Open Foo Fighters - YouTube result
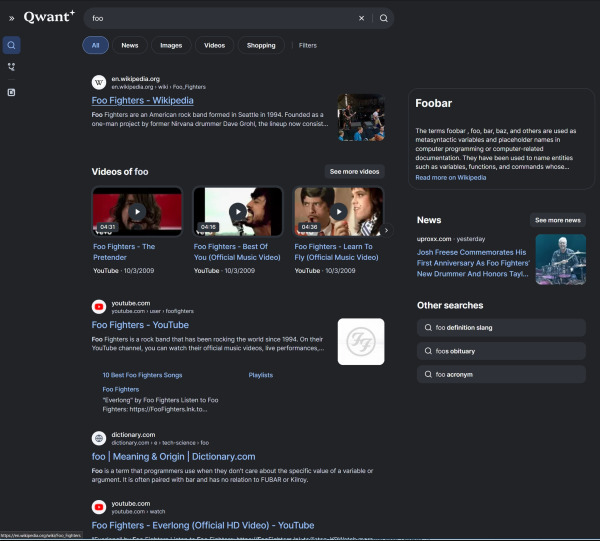This screenshot has width=600, height=541. [140, 325]
